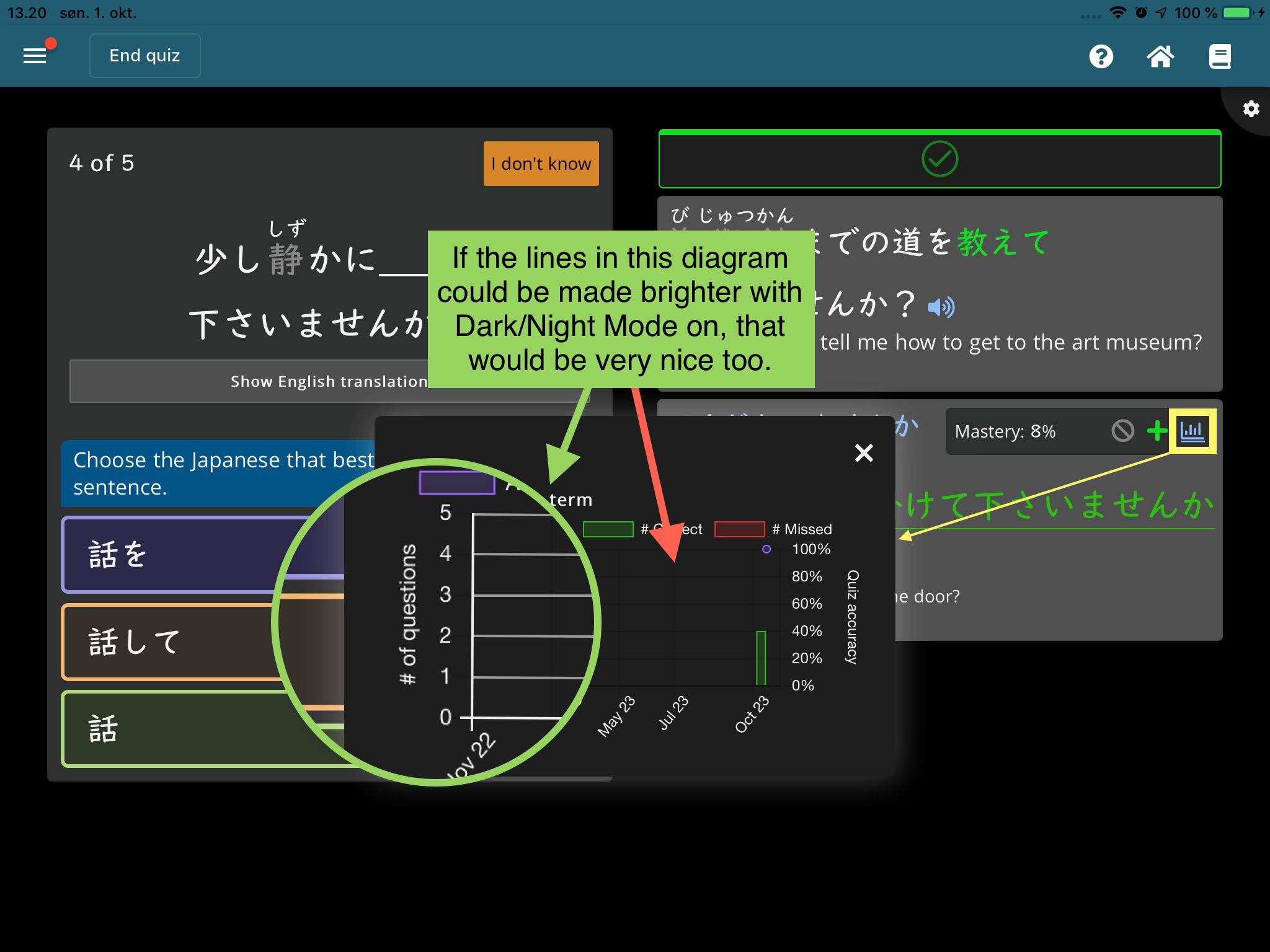The height and width of the screenshot is (952, 1270).
Task: Click the green bar at Oct 23
Action: click(x=761, y=658)
